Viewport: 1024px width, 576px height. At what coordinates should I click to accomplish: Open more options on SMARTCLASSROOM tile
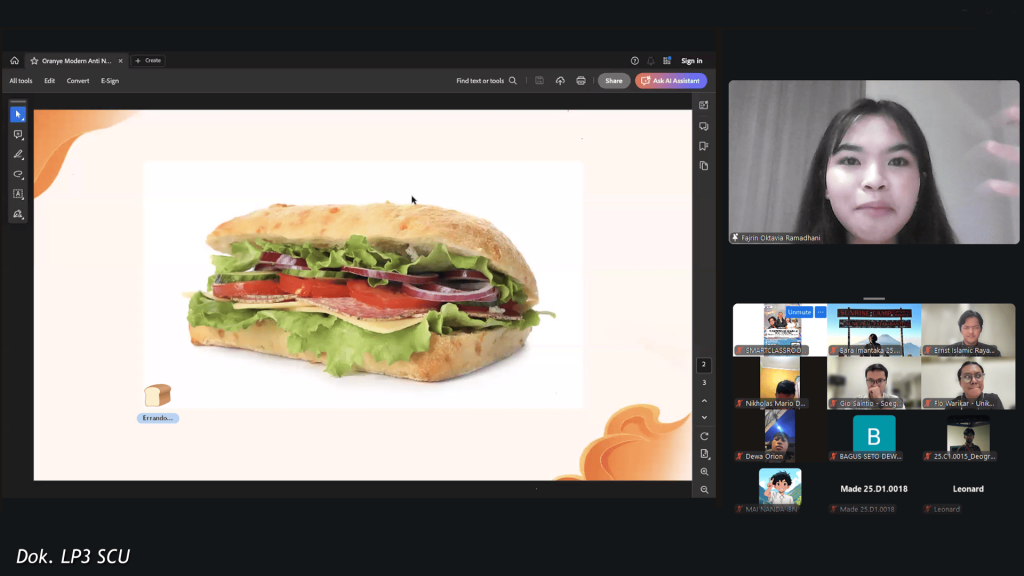pyautogui.click(x=821, y=312)
